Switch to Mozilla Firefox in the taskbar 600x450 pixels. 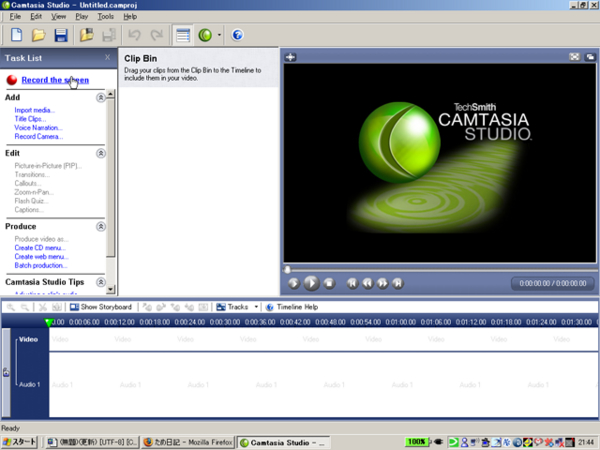click(x=188, y=442)
